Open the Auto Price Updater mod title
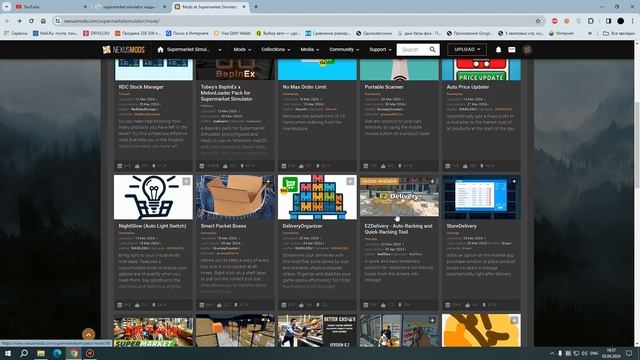Viewport: 640px width, 360px height. click(x=468, y=87)
